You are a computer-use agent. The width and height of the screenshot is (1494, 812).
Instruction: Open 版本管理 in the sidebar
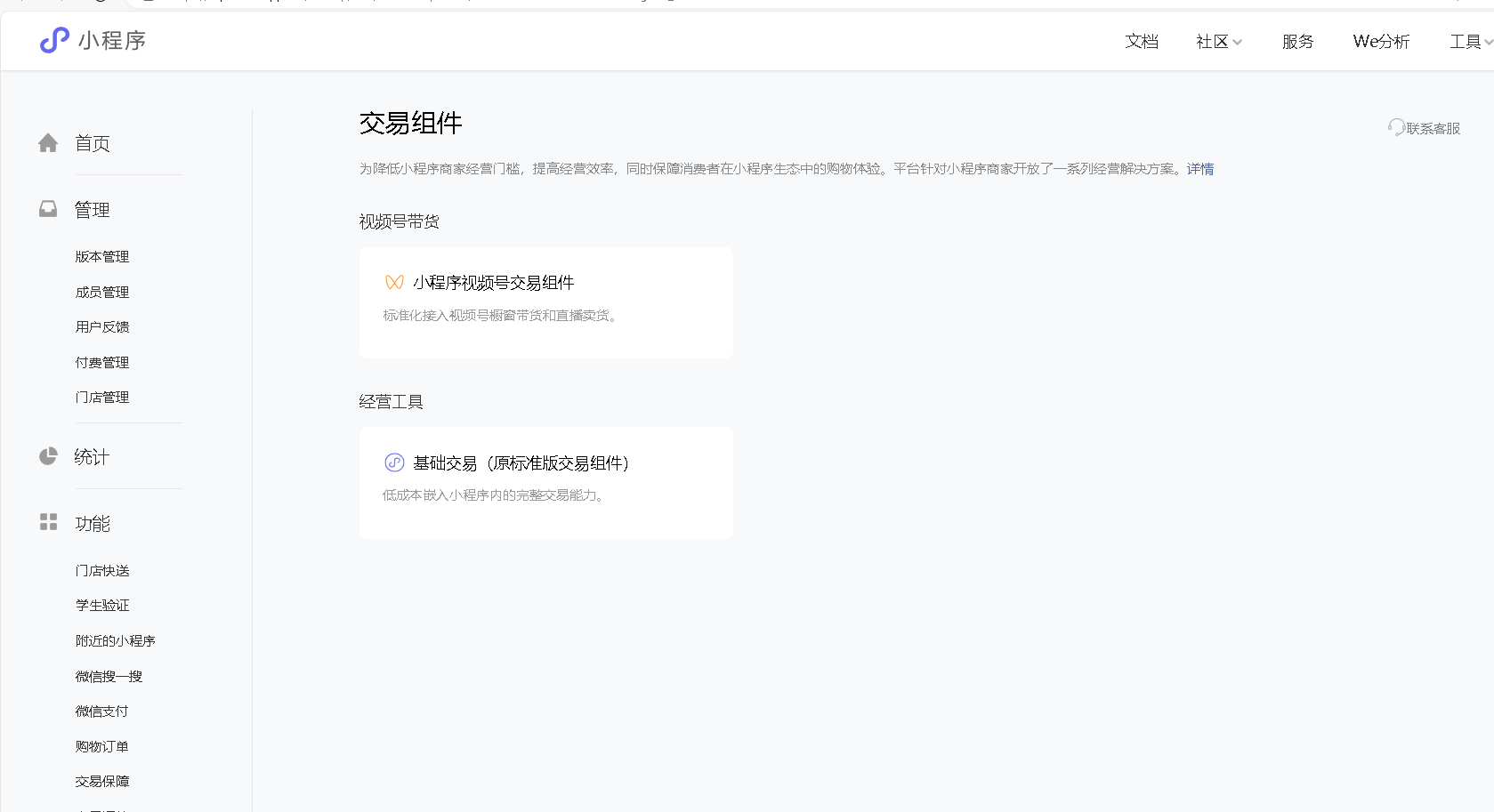pos(102,256)
